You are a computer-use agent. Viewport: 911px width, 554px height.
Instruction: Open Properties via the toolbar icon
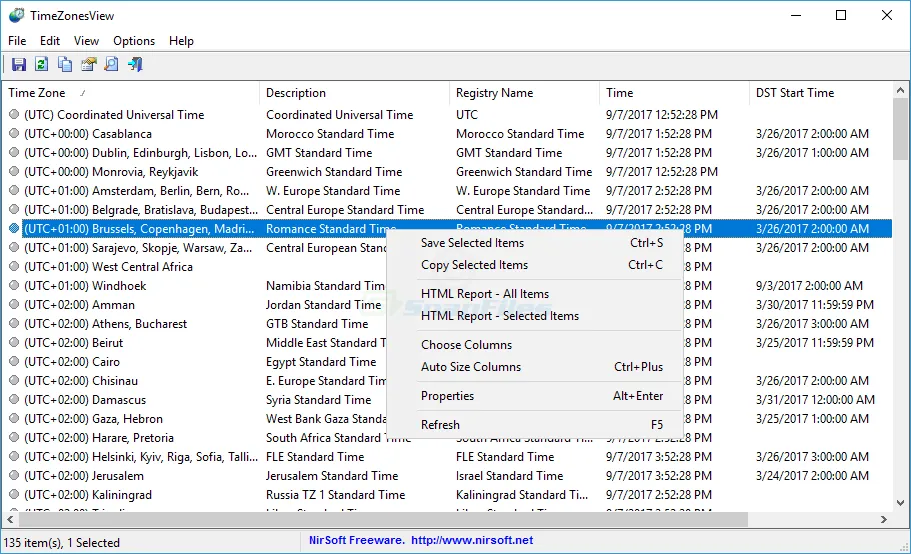click(x=88, y=64)
